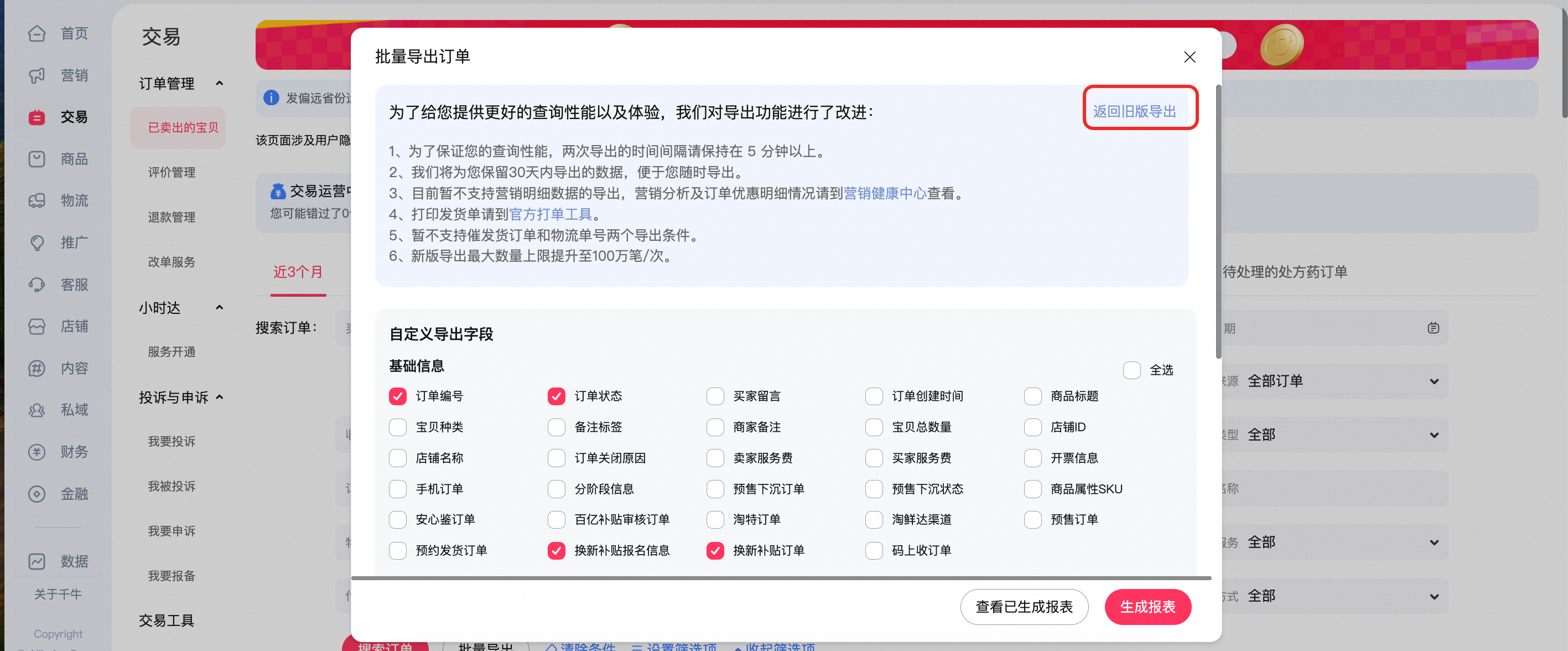Viewport: 1568px width, 651px height.
Task: Check the 预售订单 checkbox
Action: coord(1032,519)
